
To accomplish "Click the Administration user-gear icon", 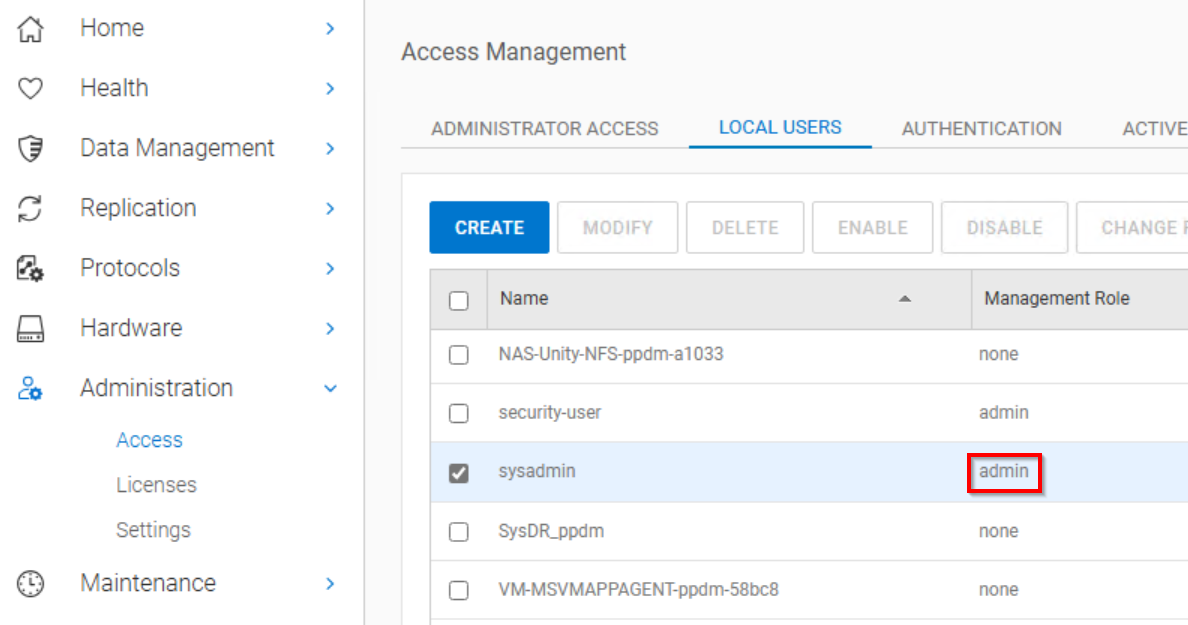I will 31,388.
